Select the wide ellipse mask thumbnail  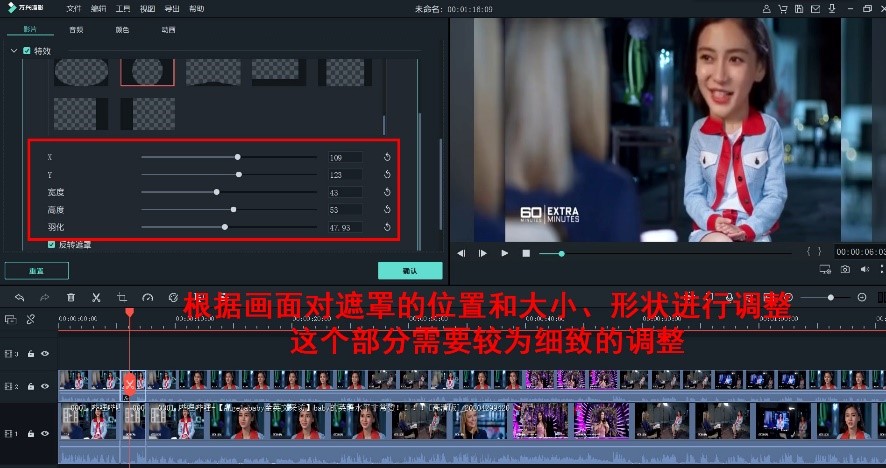[x=81, y=72]
